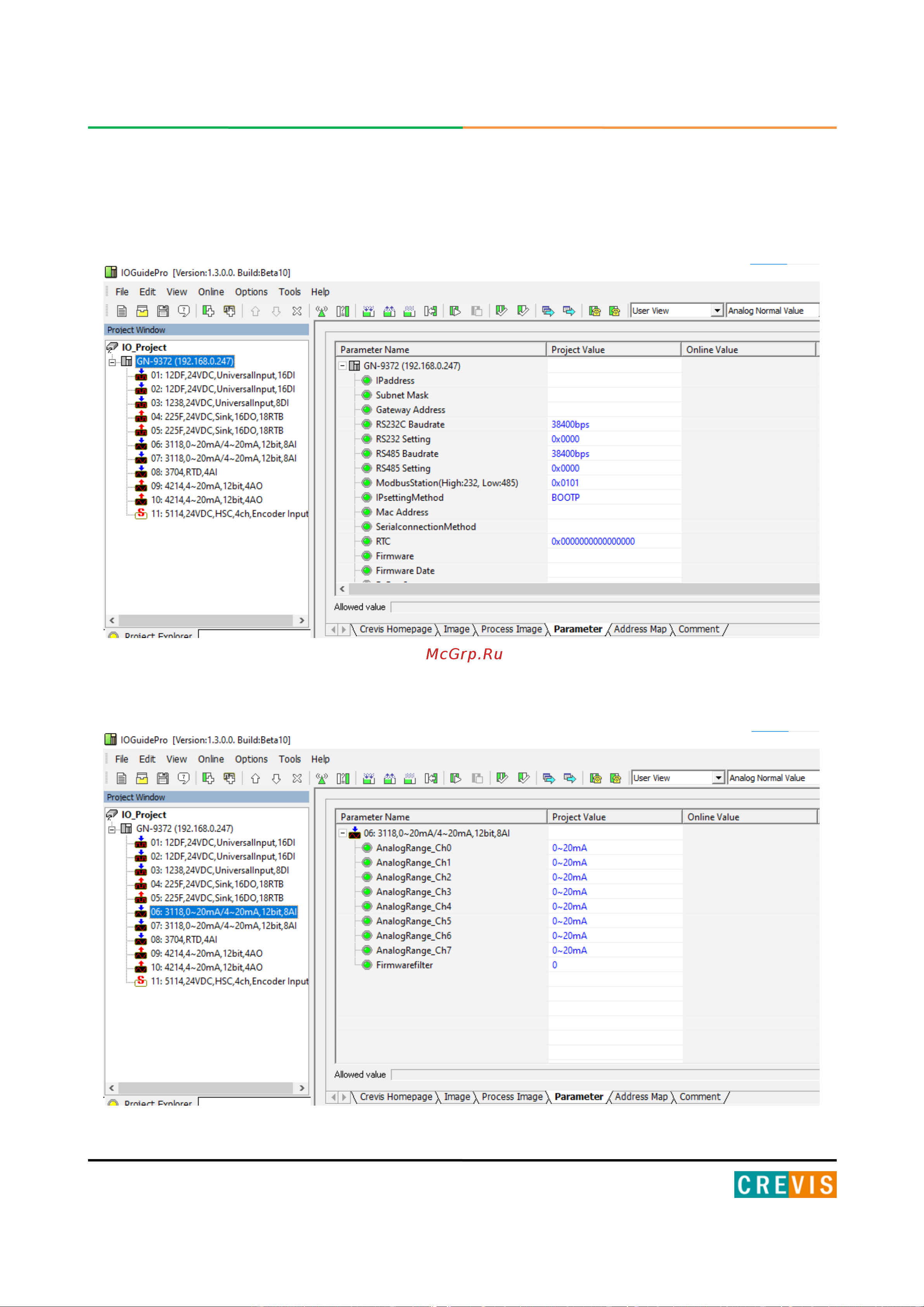Click the delete X icon in upper toolbar
Viewport: 924px width, 1307px height.
pyautogui.click(x=297, y=311)
